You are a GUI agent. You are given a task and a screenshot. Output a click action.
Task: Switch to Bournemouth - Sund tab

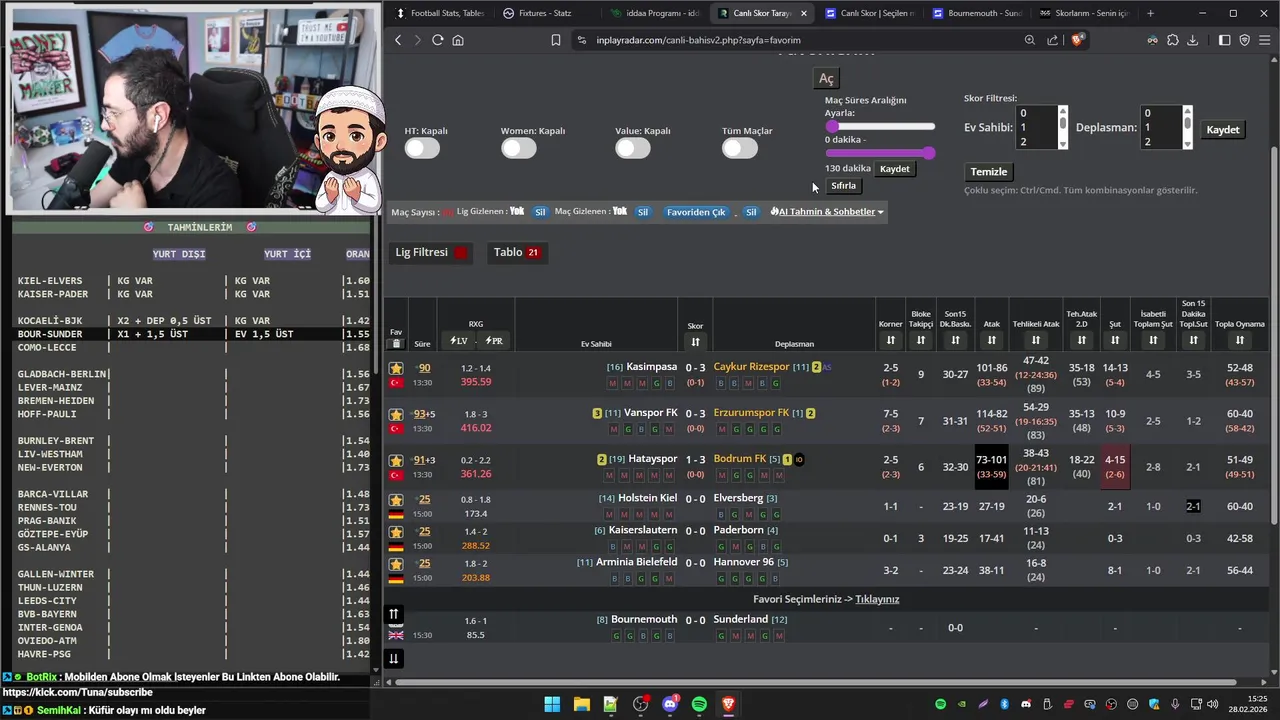(977, 13)
